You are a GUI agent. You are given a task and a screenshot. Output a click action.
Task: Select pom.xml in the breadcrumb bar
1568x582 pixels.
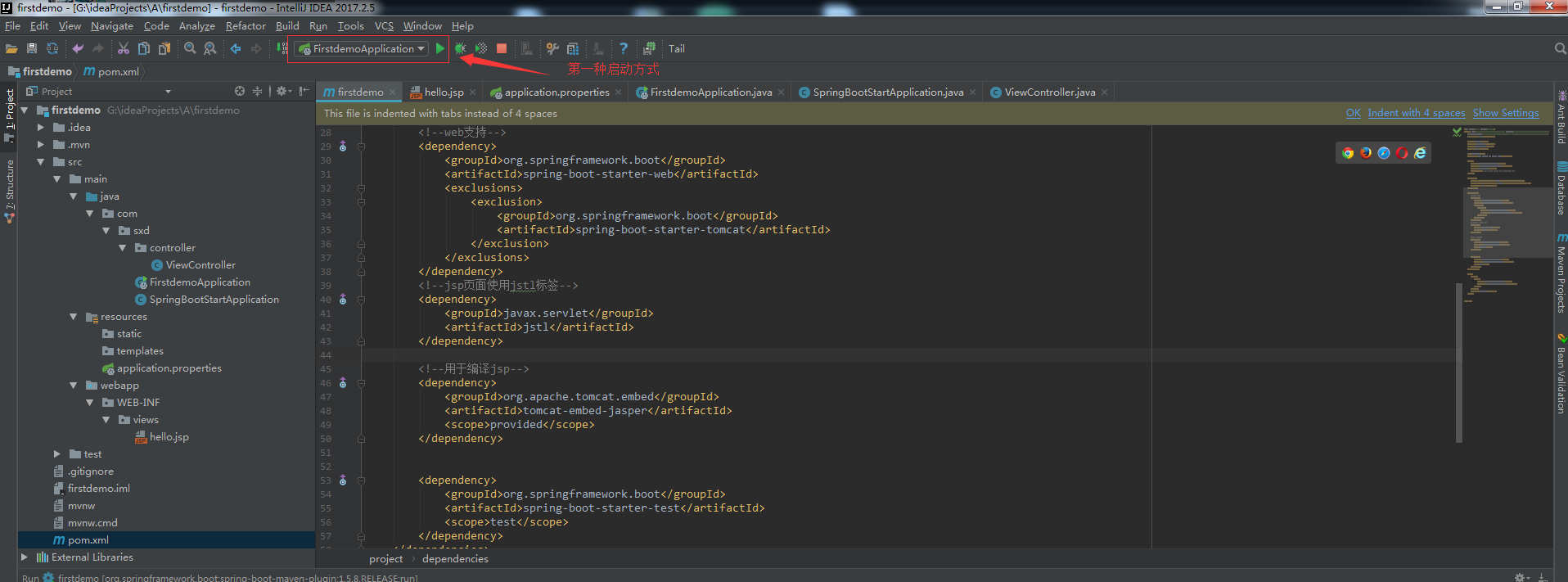pyautogui.click(x=112, y=71)
